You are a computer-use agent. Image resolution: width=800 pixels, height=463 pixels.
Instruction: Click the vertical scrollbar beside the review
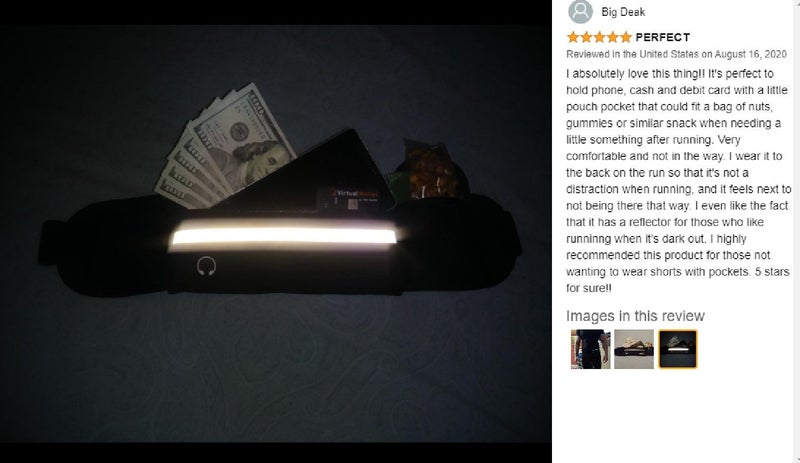pos(796,231)
